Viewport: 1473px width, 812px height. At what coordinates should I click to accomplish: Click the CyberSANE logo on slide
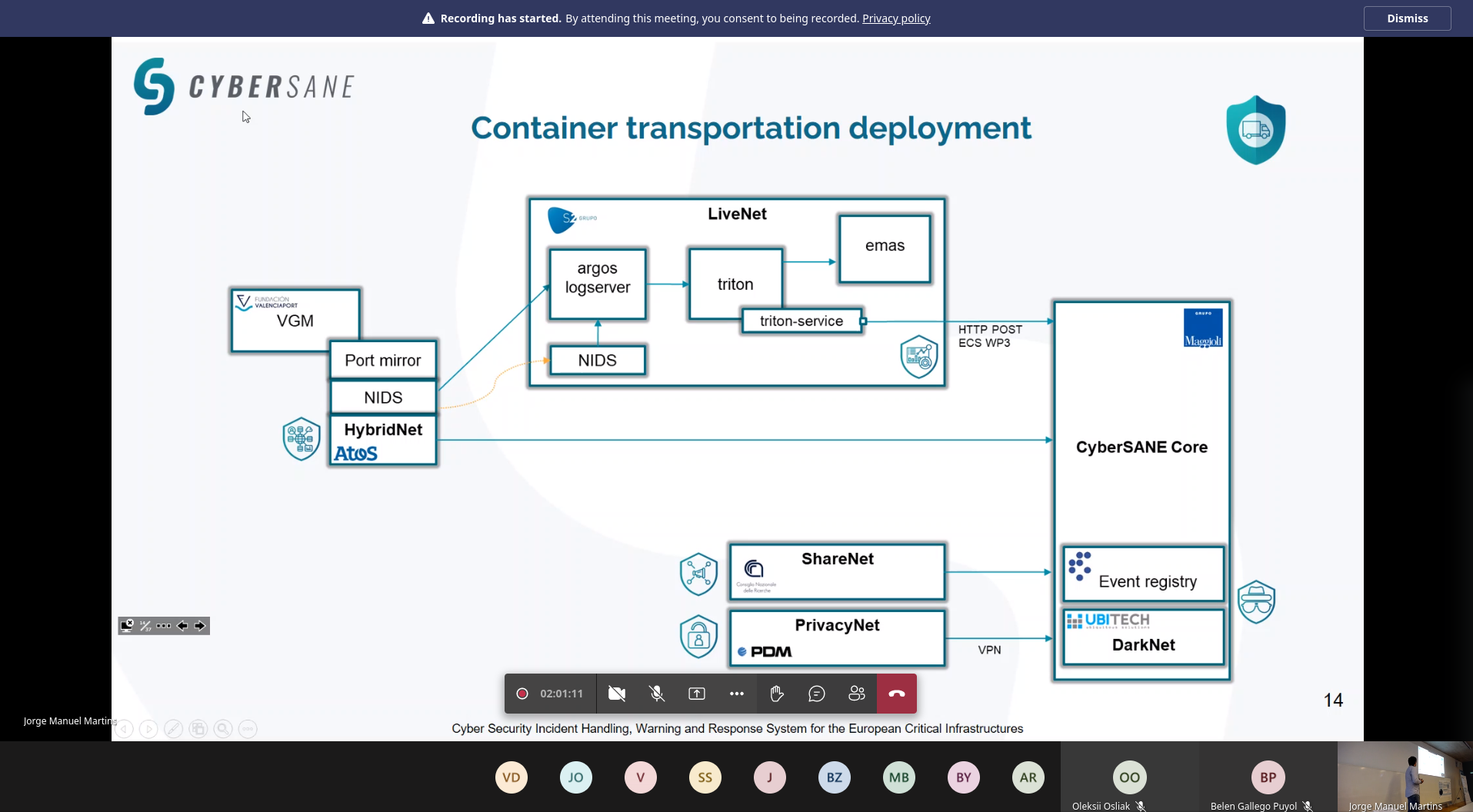244,87
